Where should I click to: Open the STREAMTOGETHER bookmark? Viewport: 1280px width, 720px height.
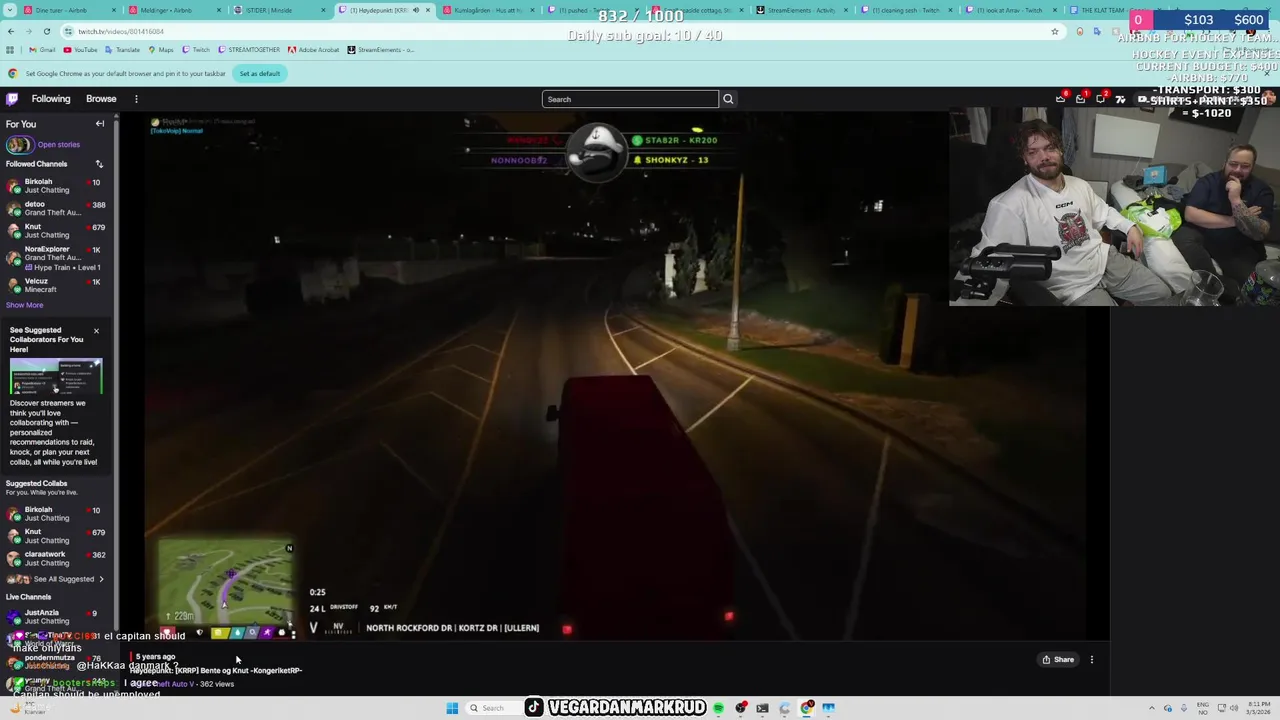(250, 50)
